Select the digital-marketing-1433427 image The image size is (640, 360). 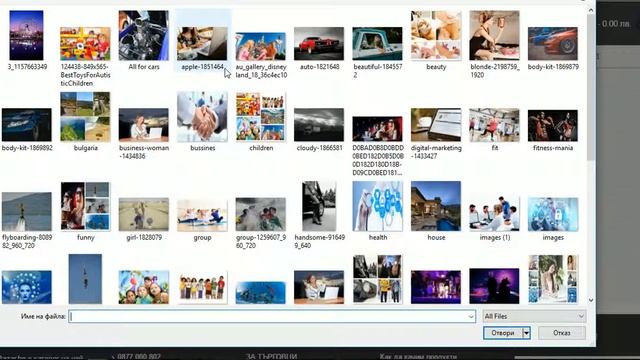pos(436,125)
